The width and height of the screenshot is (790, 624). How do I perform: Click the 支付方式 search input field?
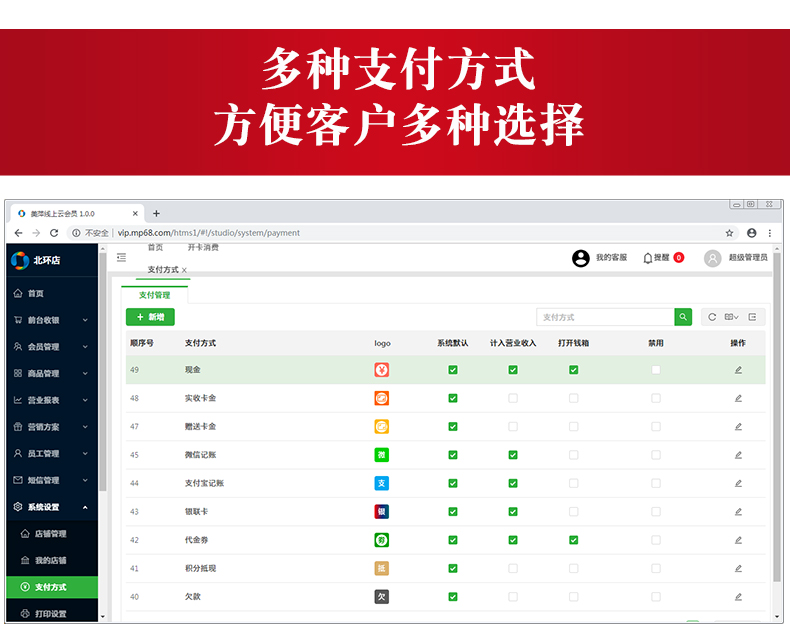pyautogui.click(x=605, y=317)
